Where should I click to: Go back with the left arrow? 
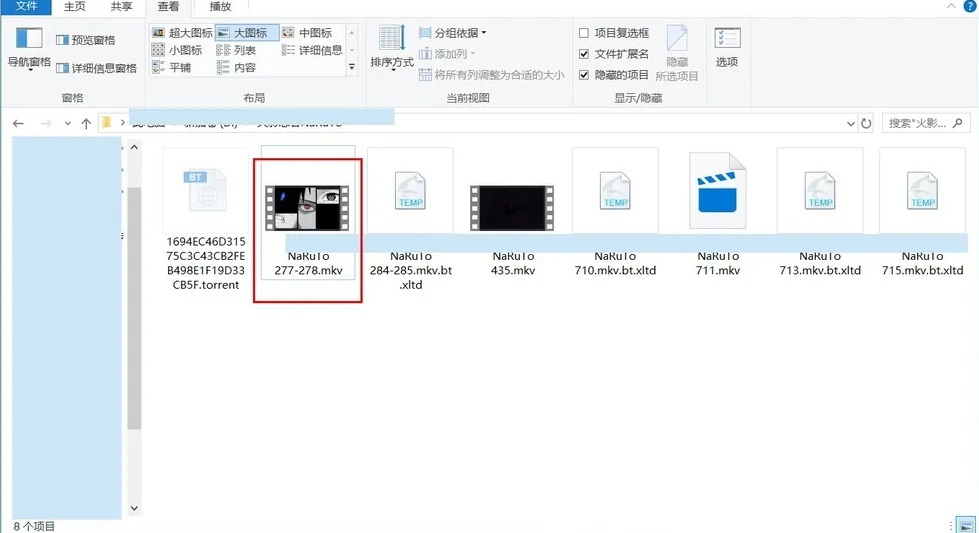click(18, 123)
